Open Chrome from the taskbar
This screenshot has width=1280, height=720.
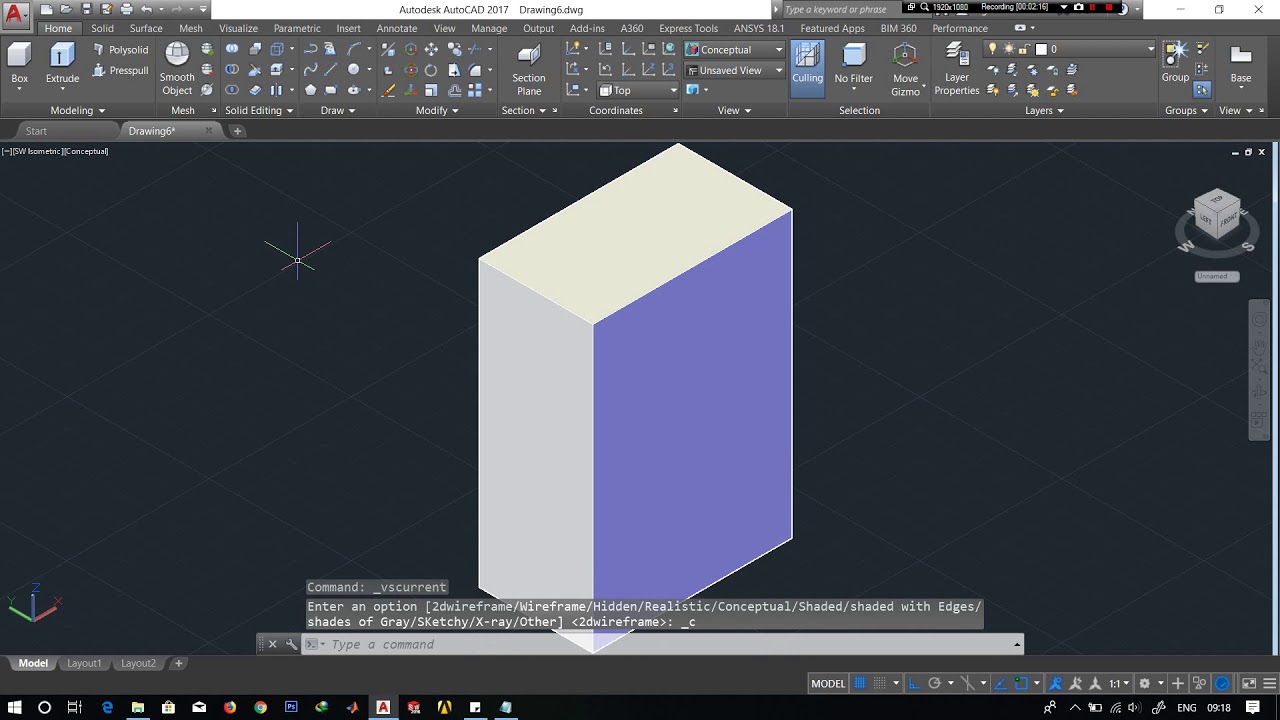pos(260,707)
